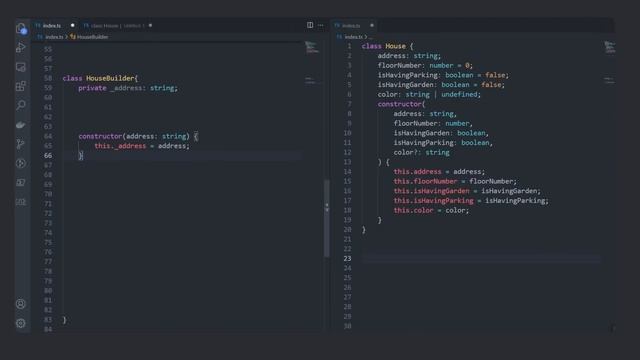Click the circular icon below Source Control
The height and width of the screenshot is (360, 640).
(21, 163)
